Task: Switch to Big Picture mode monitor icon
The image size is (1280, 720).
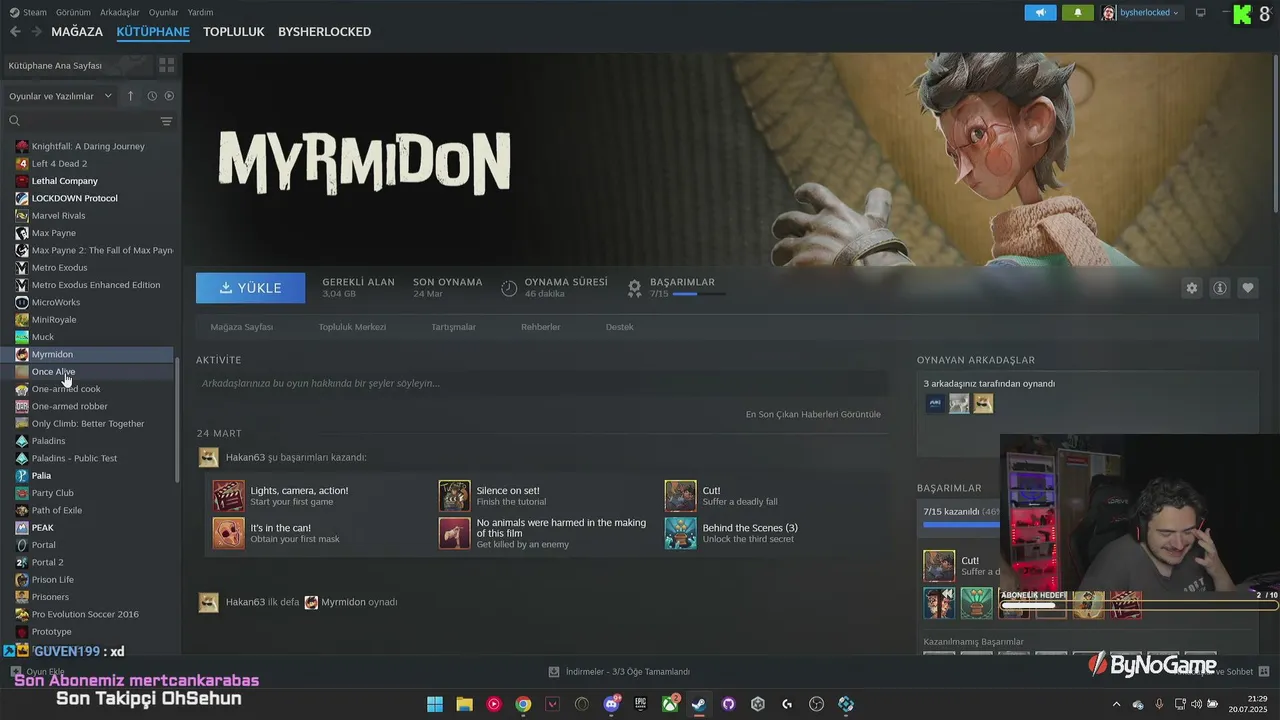Action: (1201, 13)
